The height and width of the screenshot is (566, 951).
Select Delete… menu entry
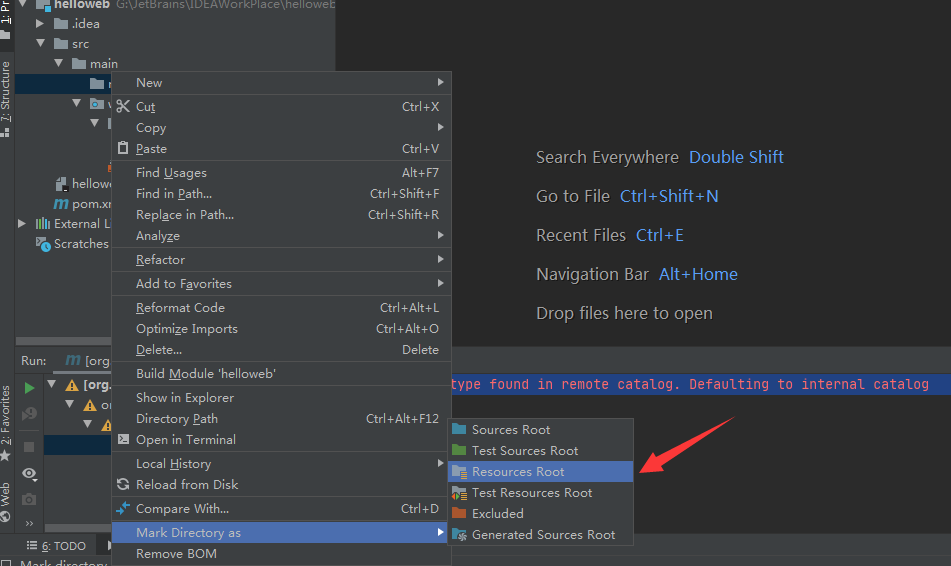click(x=281, y=349)
